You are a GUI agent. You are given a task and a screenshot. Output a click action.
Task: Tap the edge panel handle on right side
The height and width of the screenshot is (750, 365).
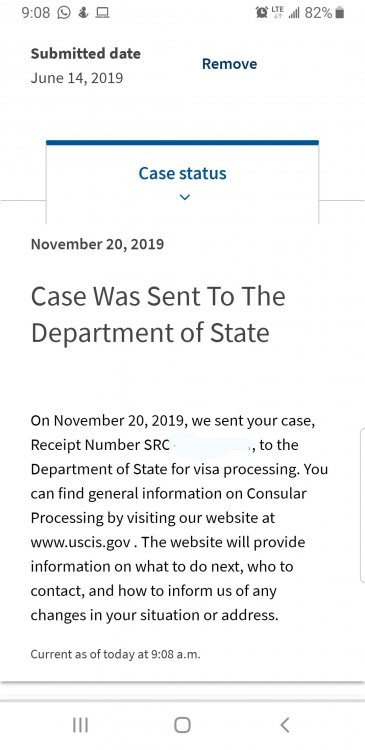pyautogui.click(x=362, y=506)
